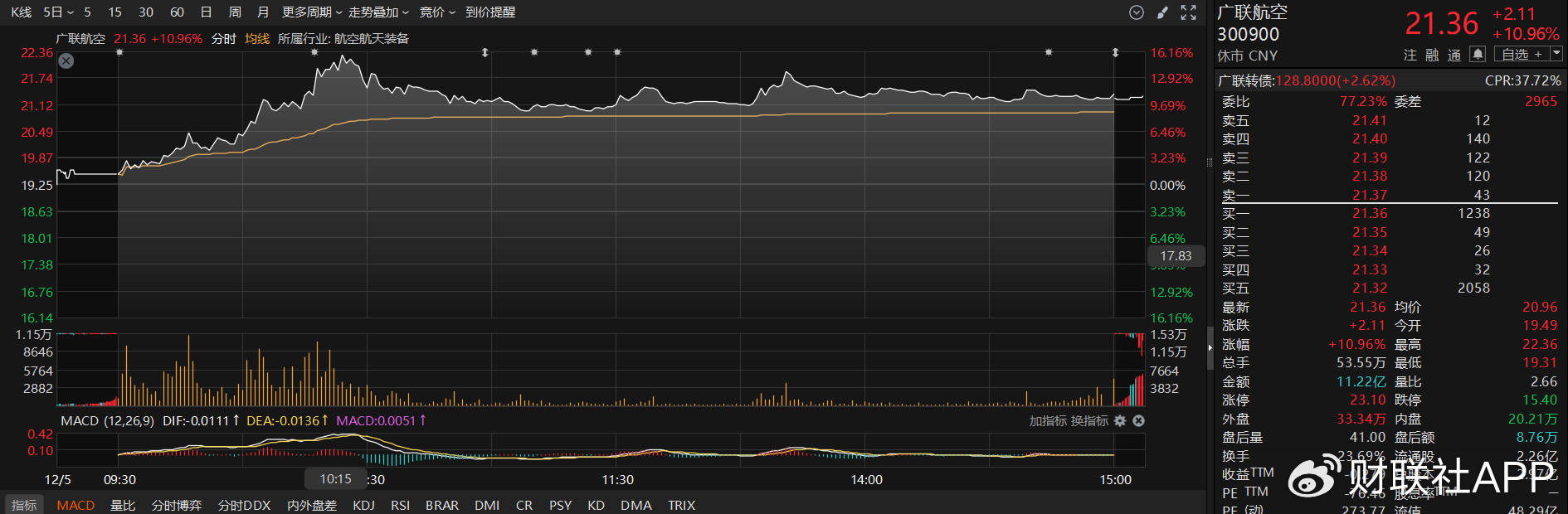
Task: Select the 日 daily period
Action: click(207, 12)
